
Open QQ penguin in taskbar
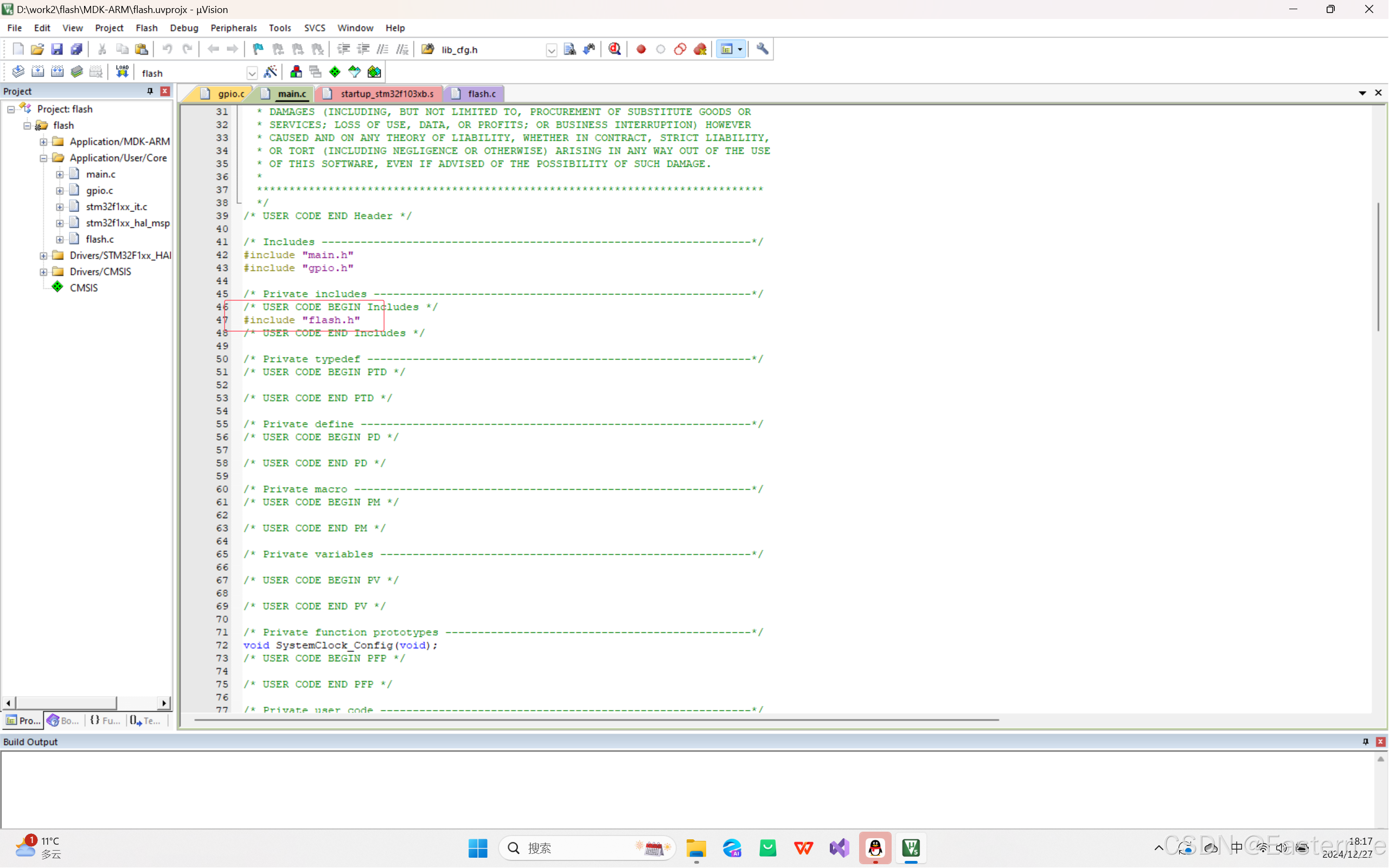pyautogui.click(x=874, y=847)
